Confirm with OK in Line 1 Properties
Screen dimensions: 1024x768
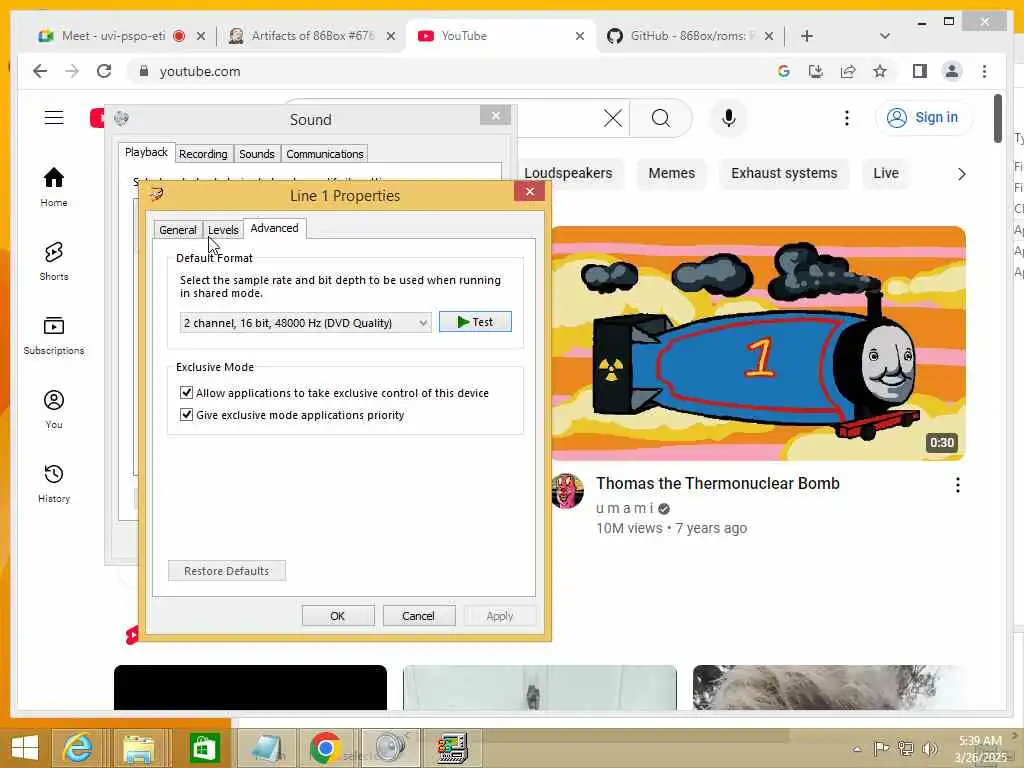(x=338, y=616)
